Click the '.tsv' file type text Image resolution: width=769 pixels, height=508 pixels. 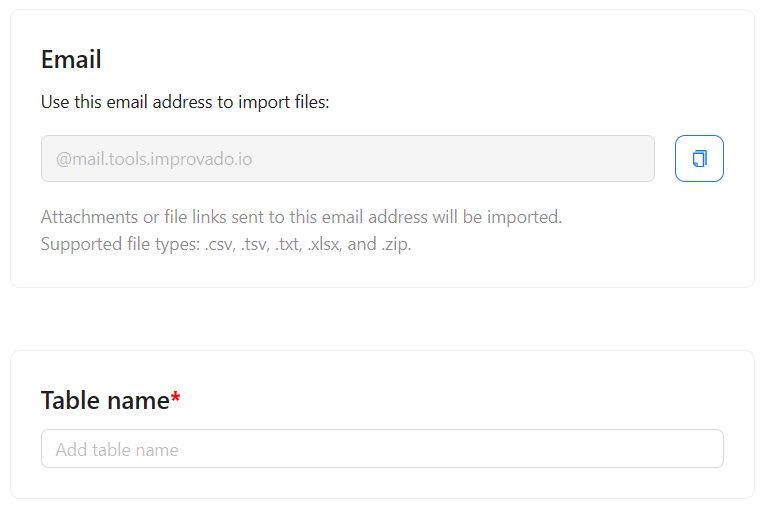pyautogui.click(x=255, y=244)
